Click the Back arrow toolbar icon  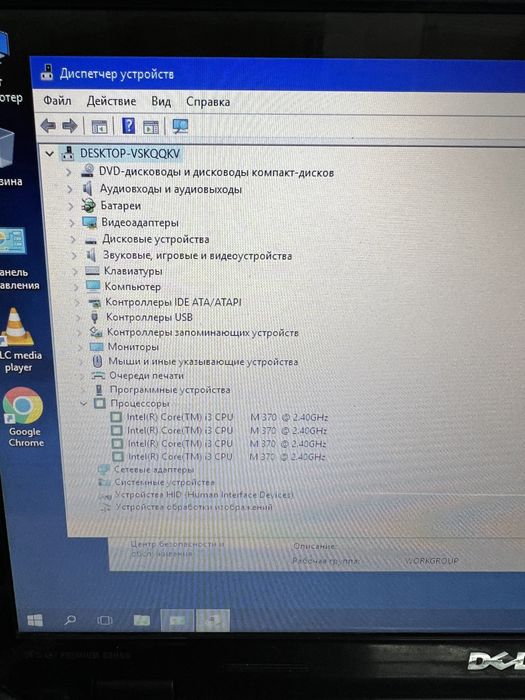click(x=48, y=126)
